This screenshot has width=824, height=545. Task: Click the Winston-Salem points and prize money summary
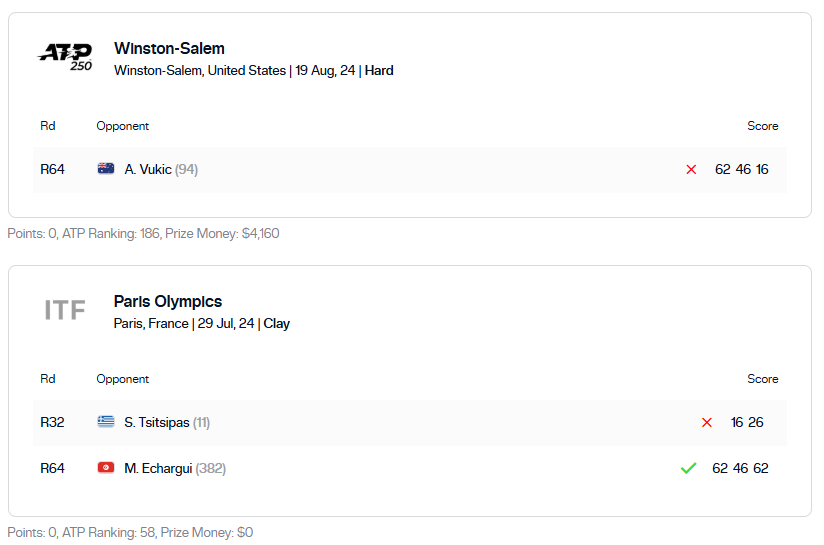143,233
